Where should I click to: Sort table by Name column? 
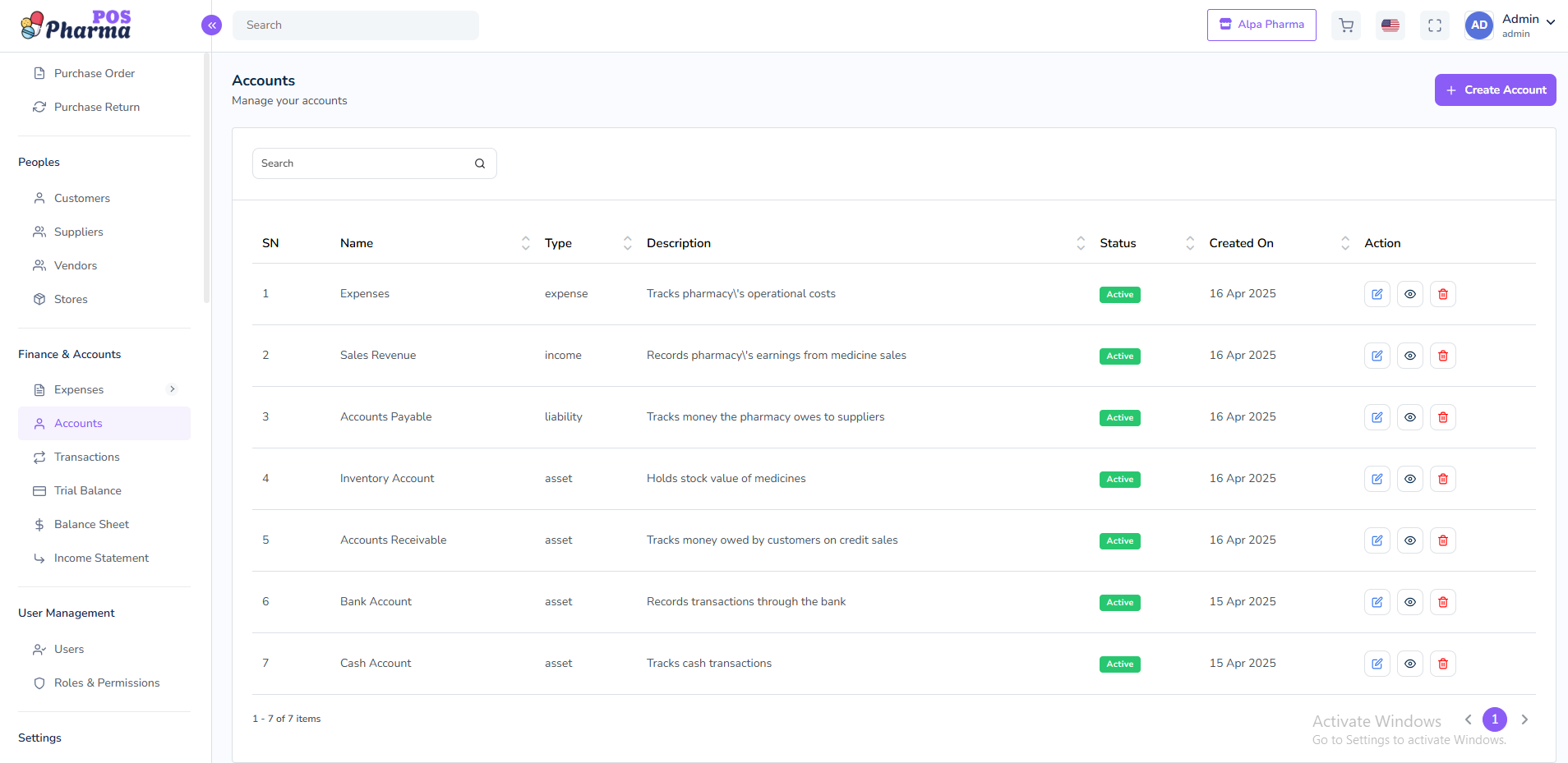coord(525,243)
